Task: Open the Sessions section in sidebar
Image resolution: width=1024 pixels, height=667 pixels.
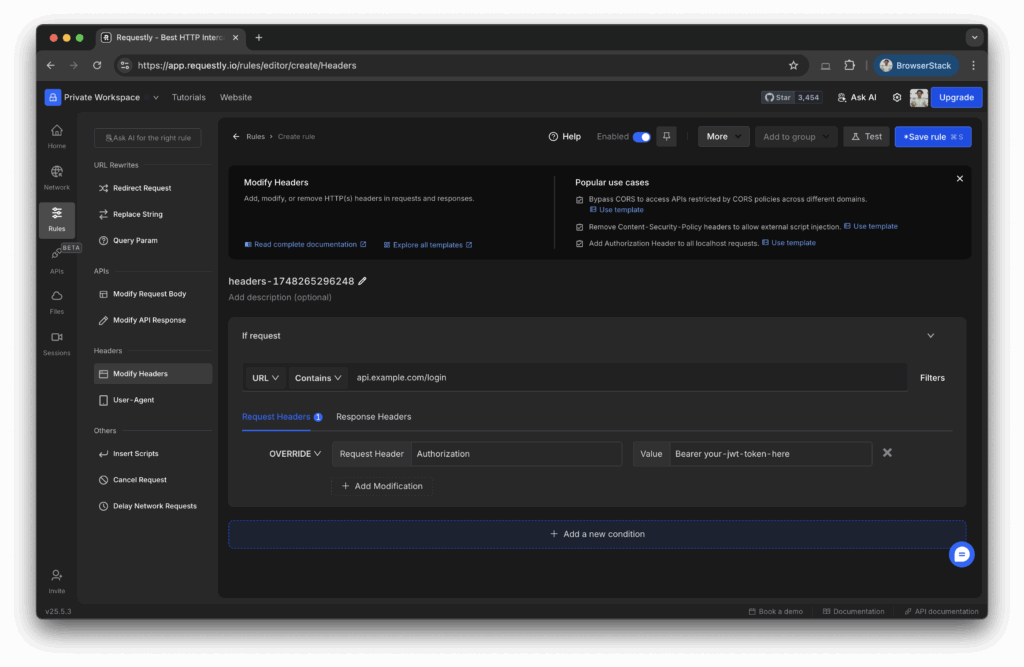Action: pos(57,344)
